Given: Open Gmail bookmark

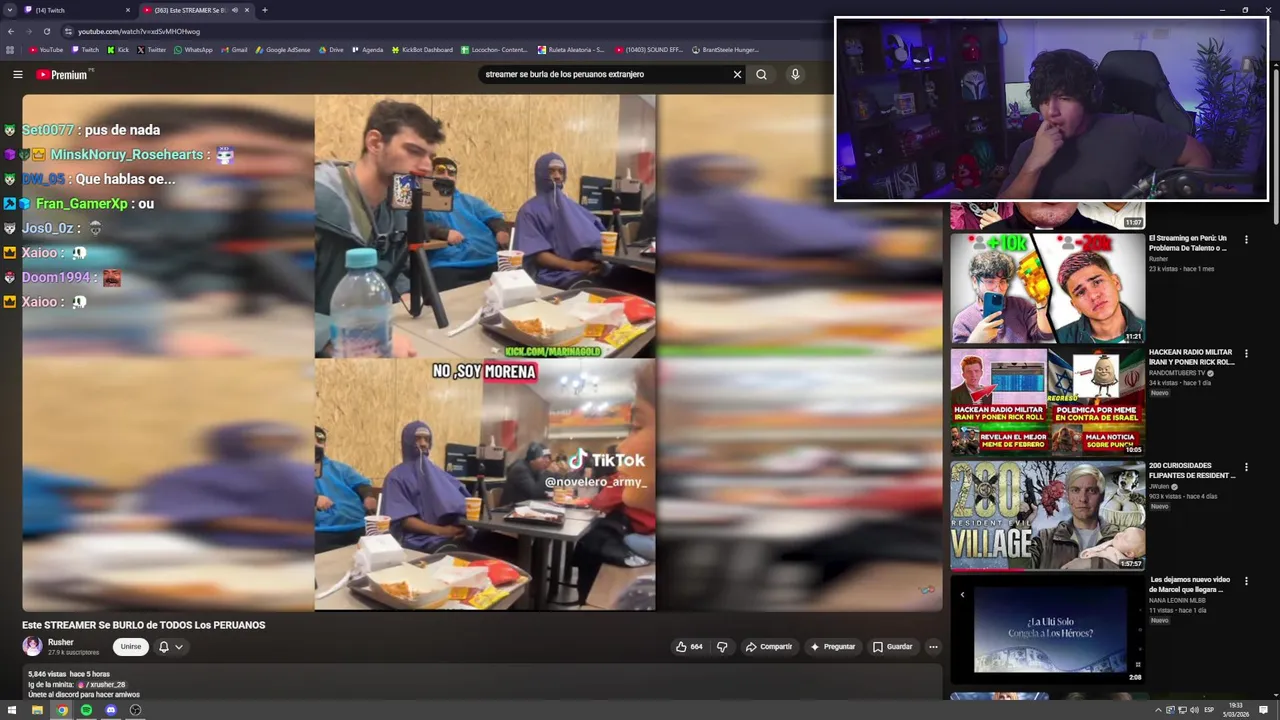Looking at the screenshot, I should (x=234, y=49).
